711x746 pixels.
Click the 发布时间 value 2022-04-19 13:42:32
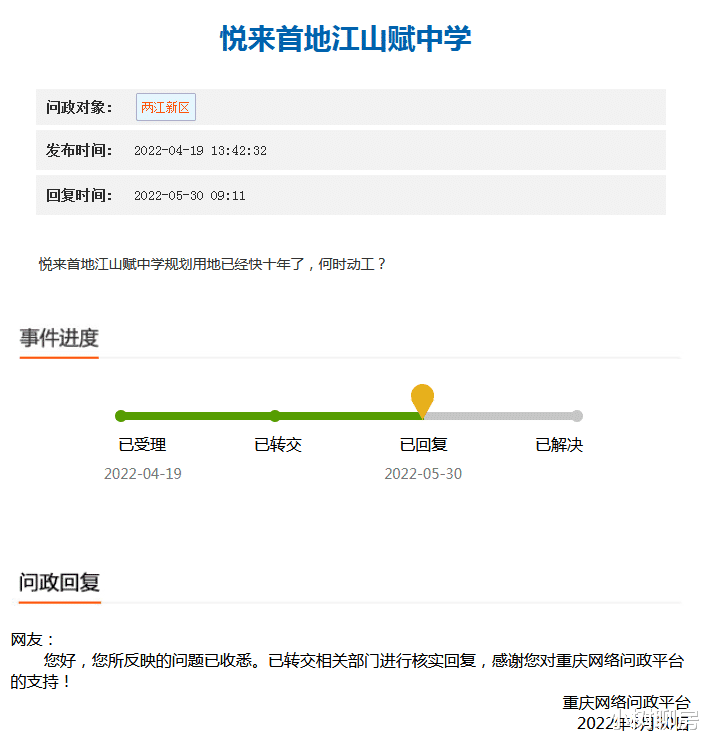[x=200, y=151]
